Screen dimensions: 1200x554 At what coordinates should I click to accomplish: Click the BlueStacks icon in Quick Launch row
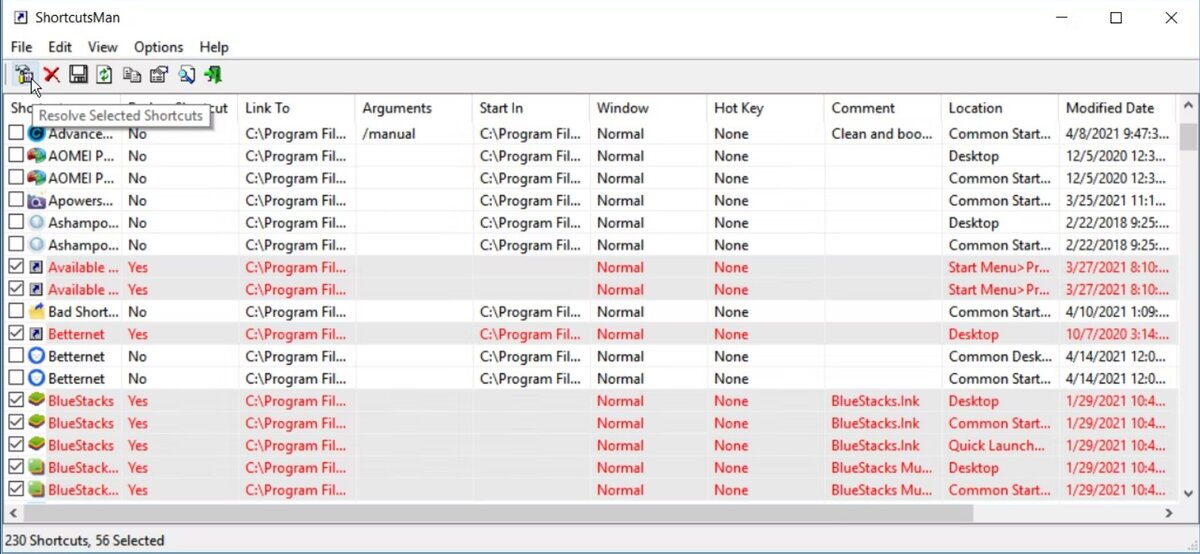click(36, 445)
